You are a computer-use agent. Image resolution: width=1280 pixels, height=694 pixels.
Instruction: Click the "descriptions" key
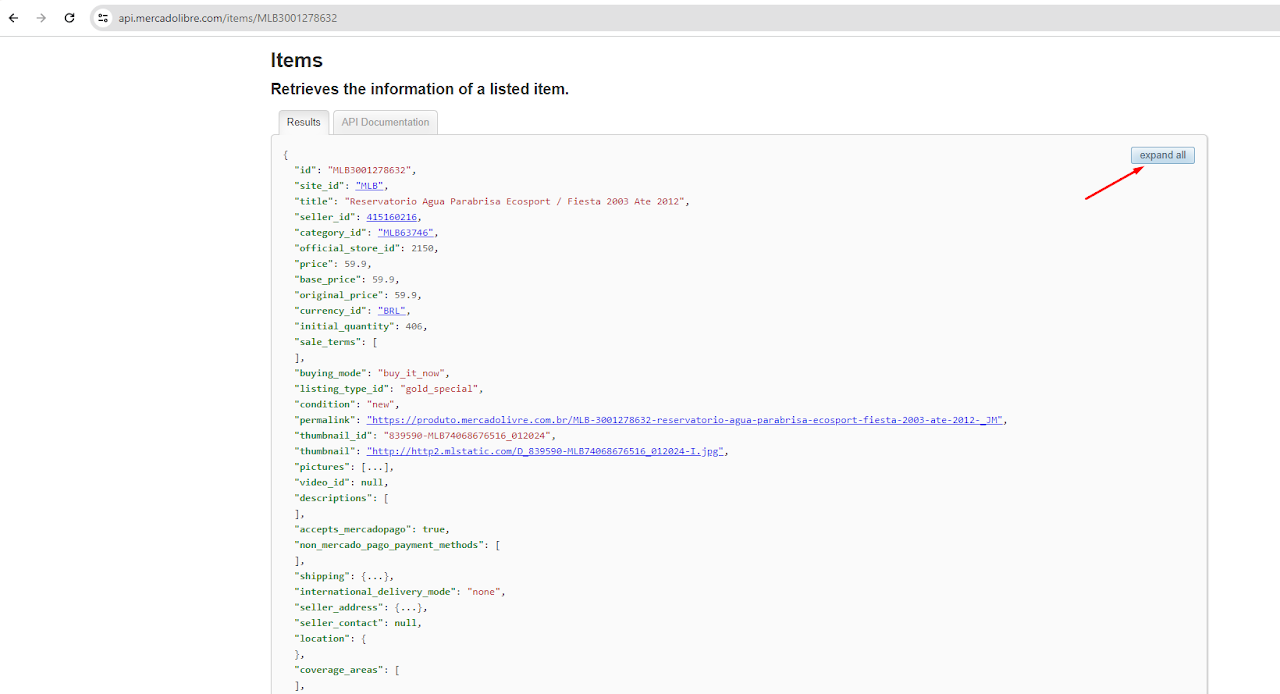coord(333,498)
